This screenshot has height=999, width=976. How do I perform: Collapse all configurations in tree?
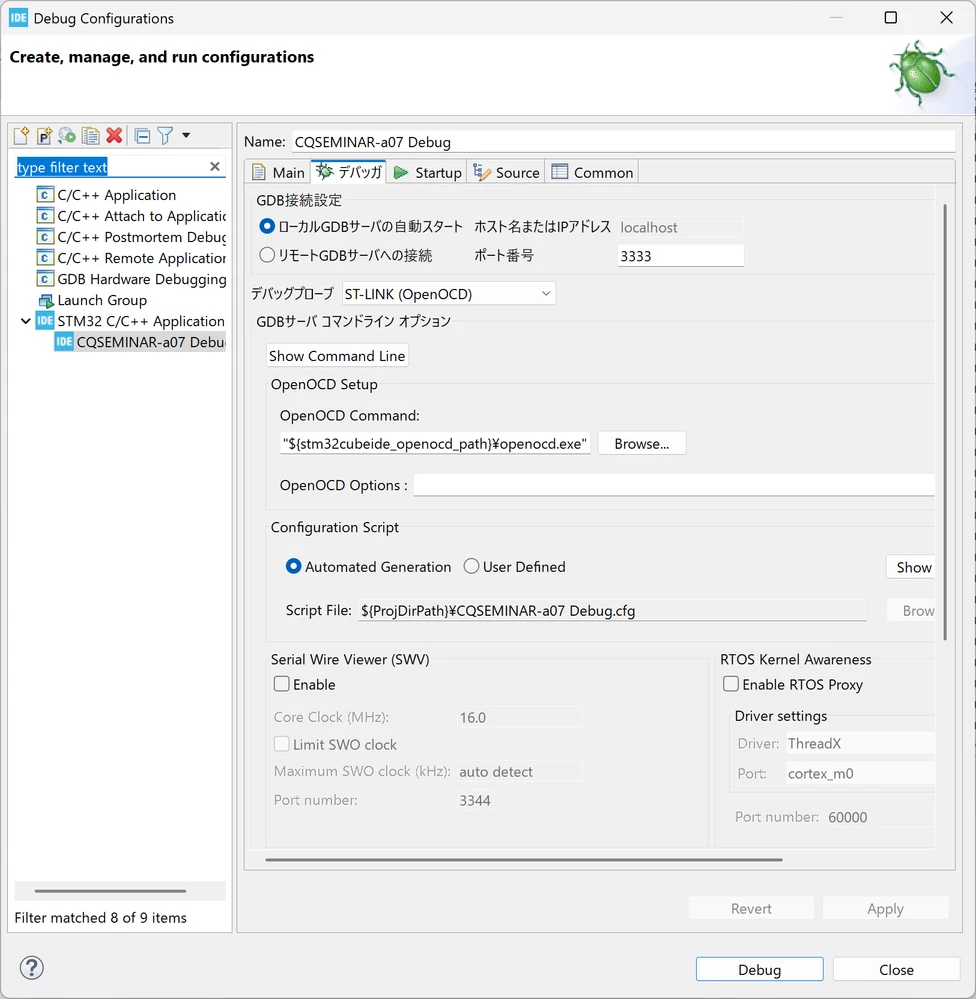click(x=142, y=135)
